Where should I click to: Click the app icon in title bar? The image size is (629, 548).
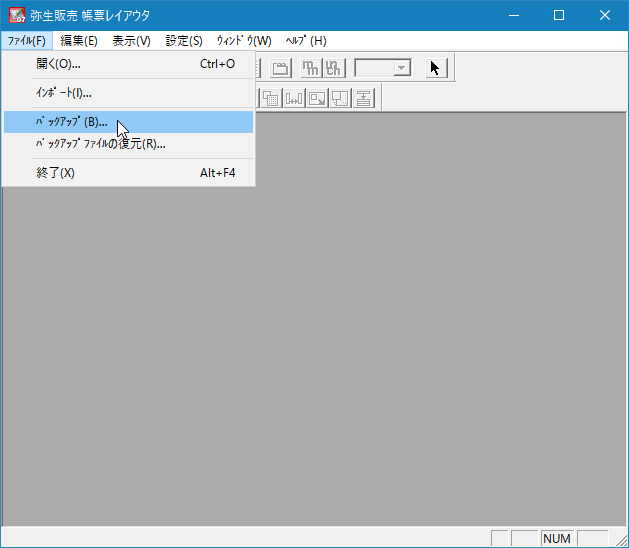pyautogui.click(x=17, y=15)
